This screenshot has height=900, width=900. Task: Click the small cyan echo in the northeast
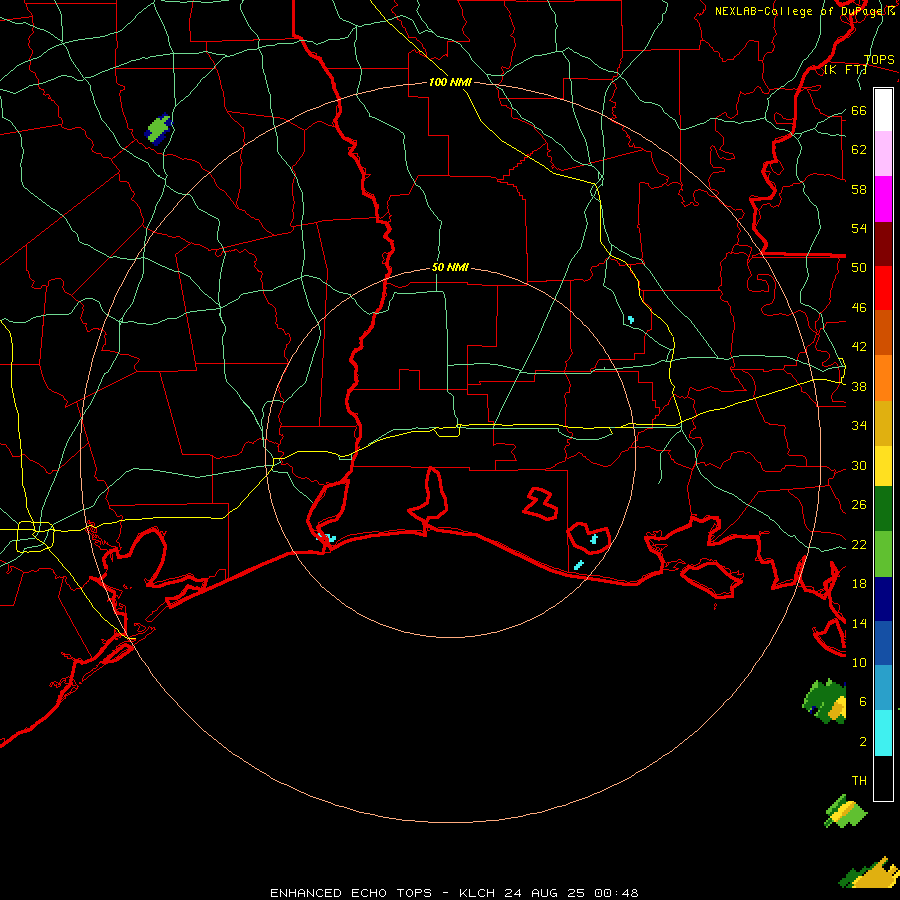click(x=631, y=320)
